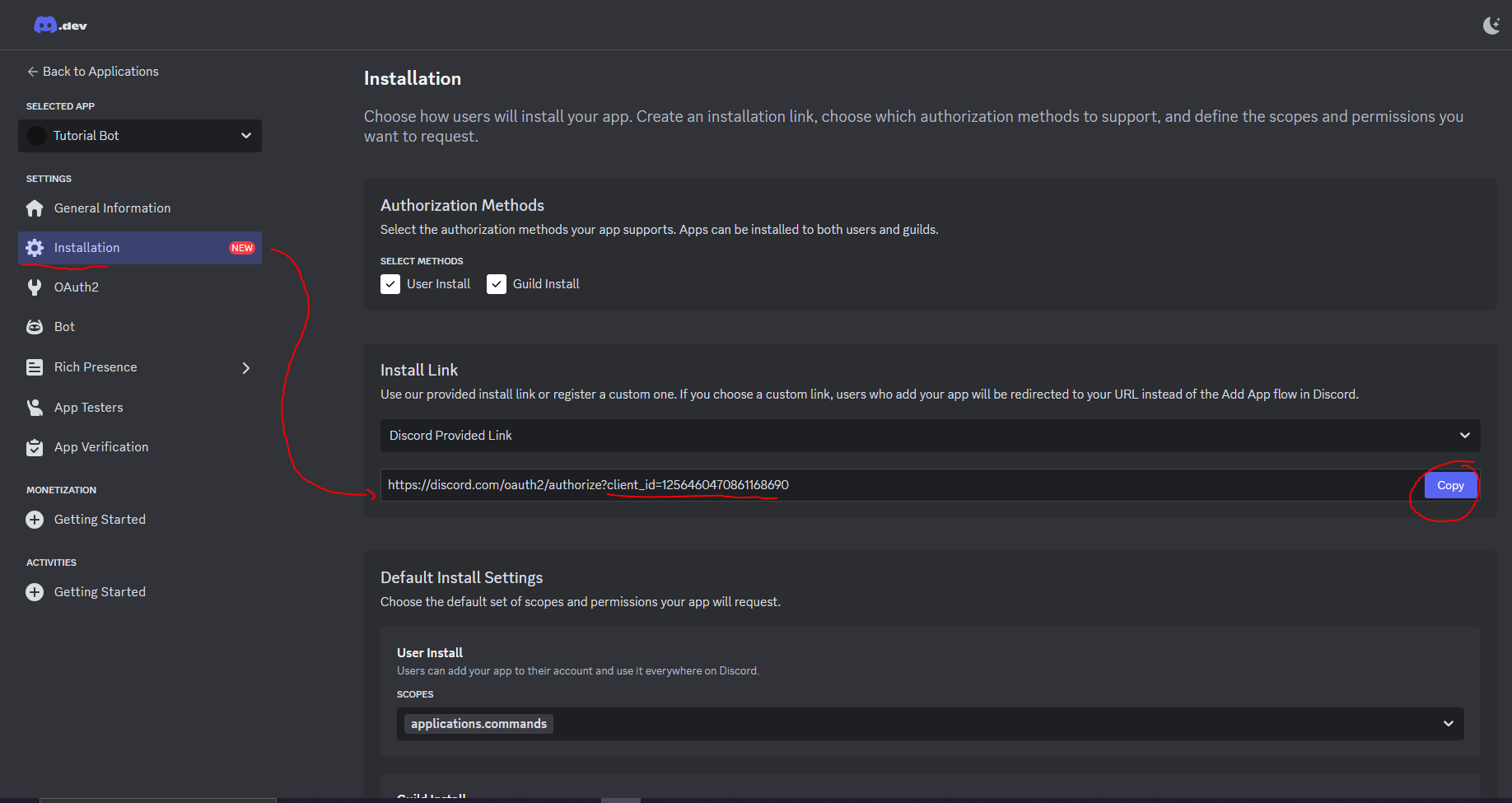Click the App Verification clipboard icon
The height and width of the screenshot is (803, 1512).
(x=35, y=447)
